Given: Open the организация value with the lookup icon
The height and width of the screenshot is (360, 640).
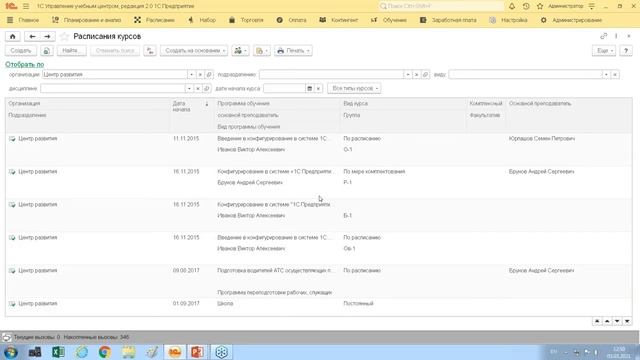Looking at the screenshot, I should pos(209,75).
